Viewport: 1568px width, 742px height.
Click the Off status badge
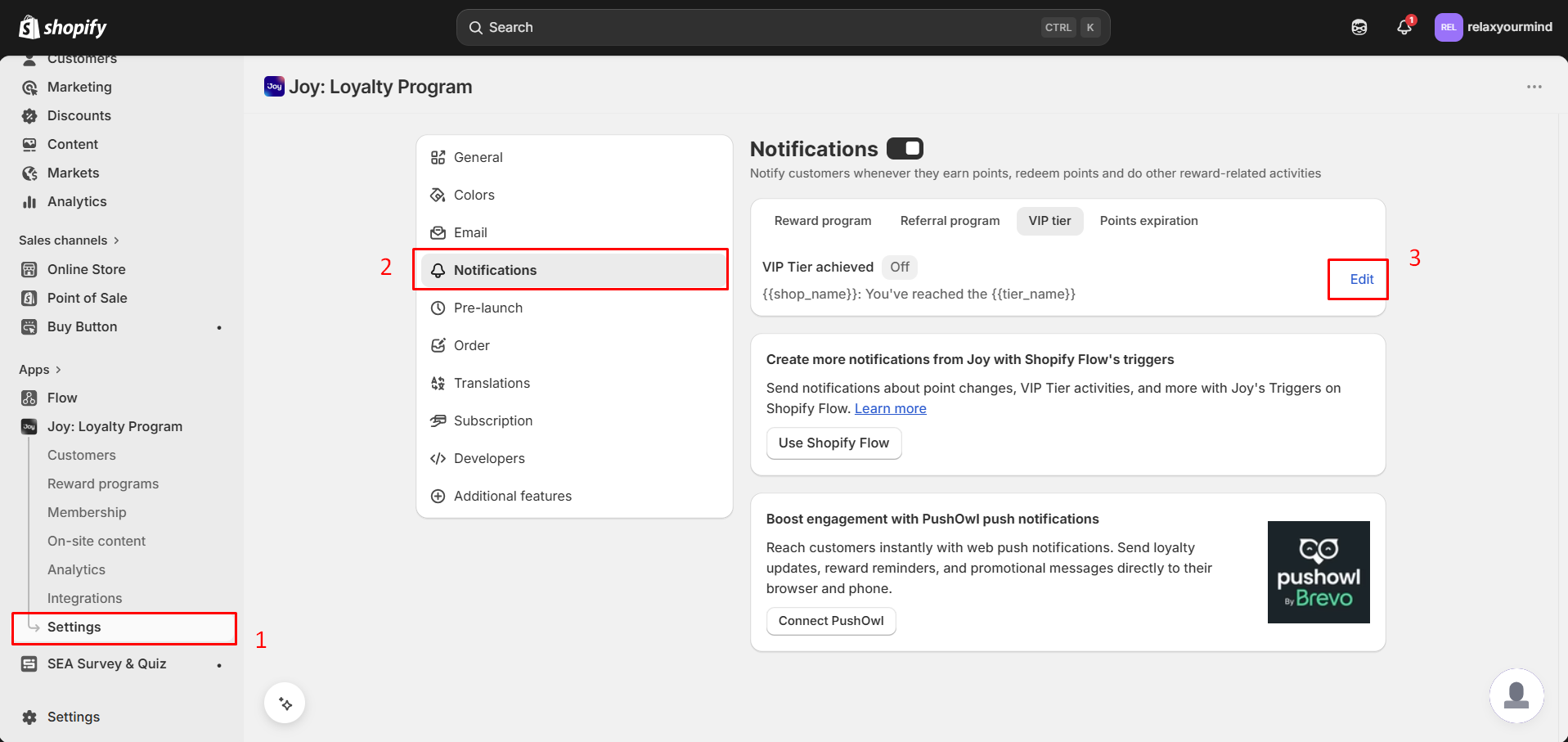coord(900,268)
